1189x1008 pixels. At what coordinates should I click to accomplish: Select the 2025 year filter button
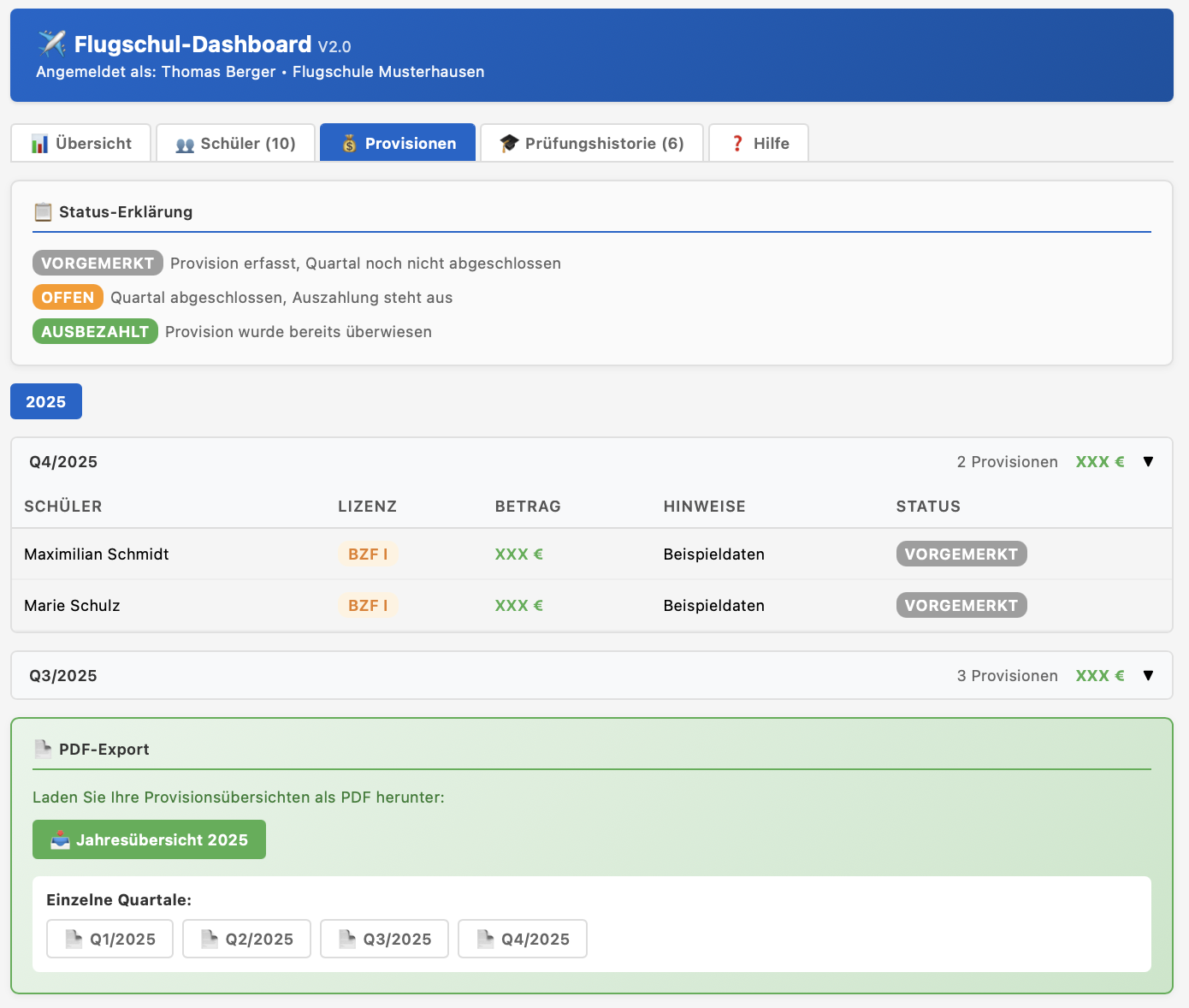(46, 402)
